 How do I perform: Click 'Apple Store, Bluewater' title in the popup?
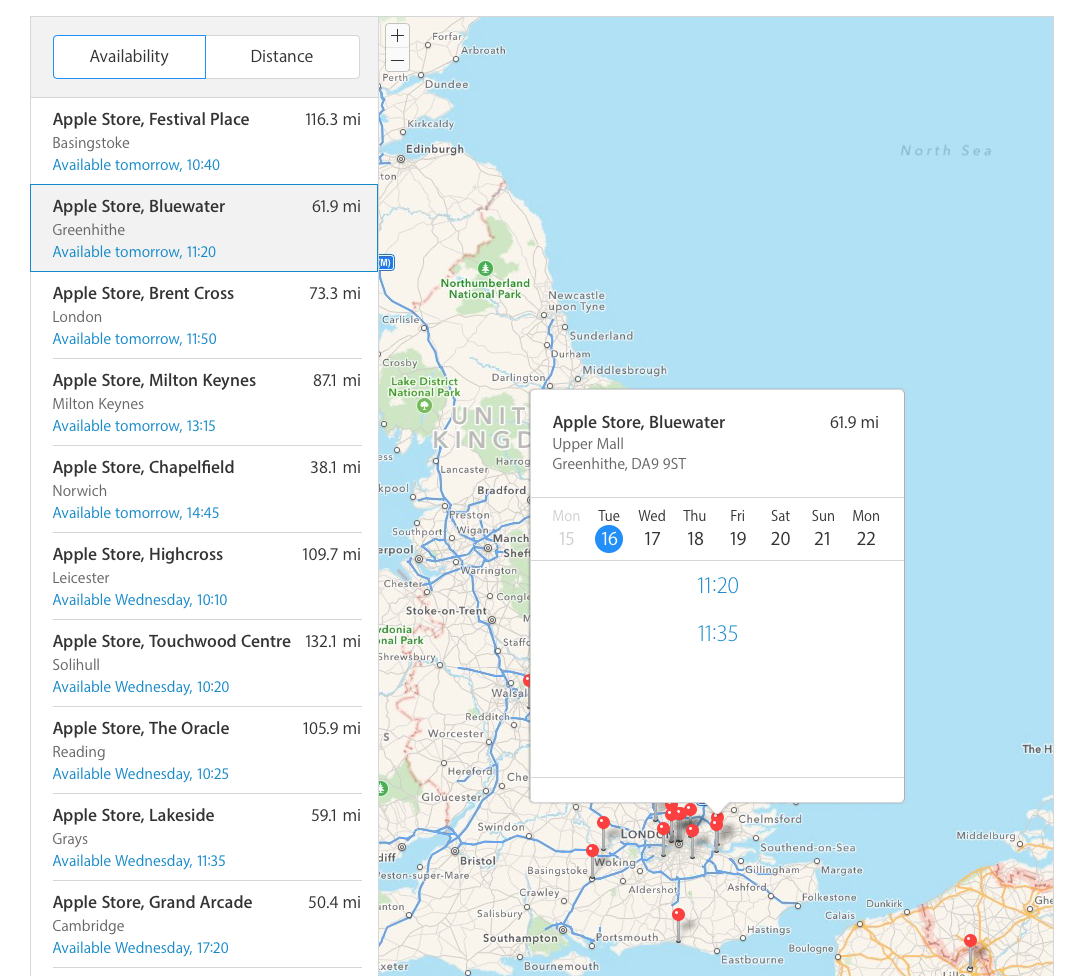638,422
